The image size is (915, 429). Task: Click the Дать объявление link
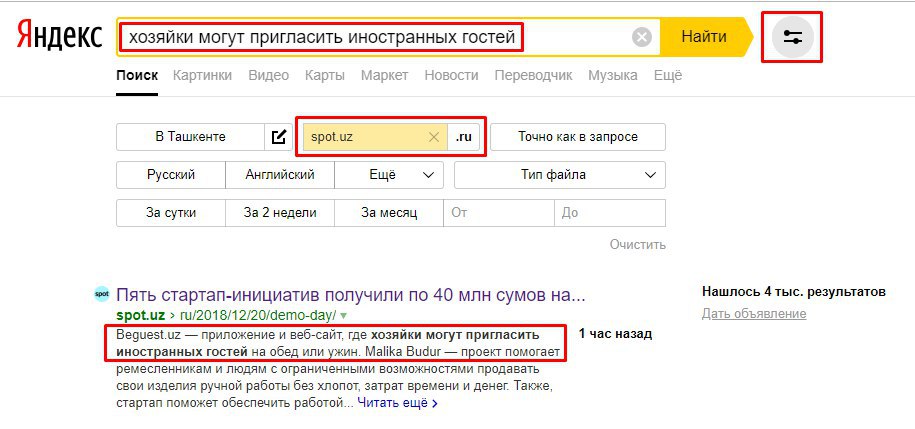[x=754, y=314]
